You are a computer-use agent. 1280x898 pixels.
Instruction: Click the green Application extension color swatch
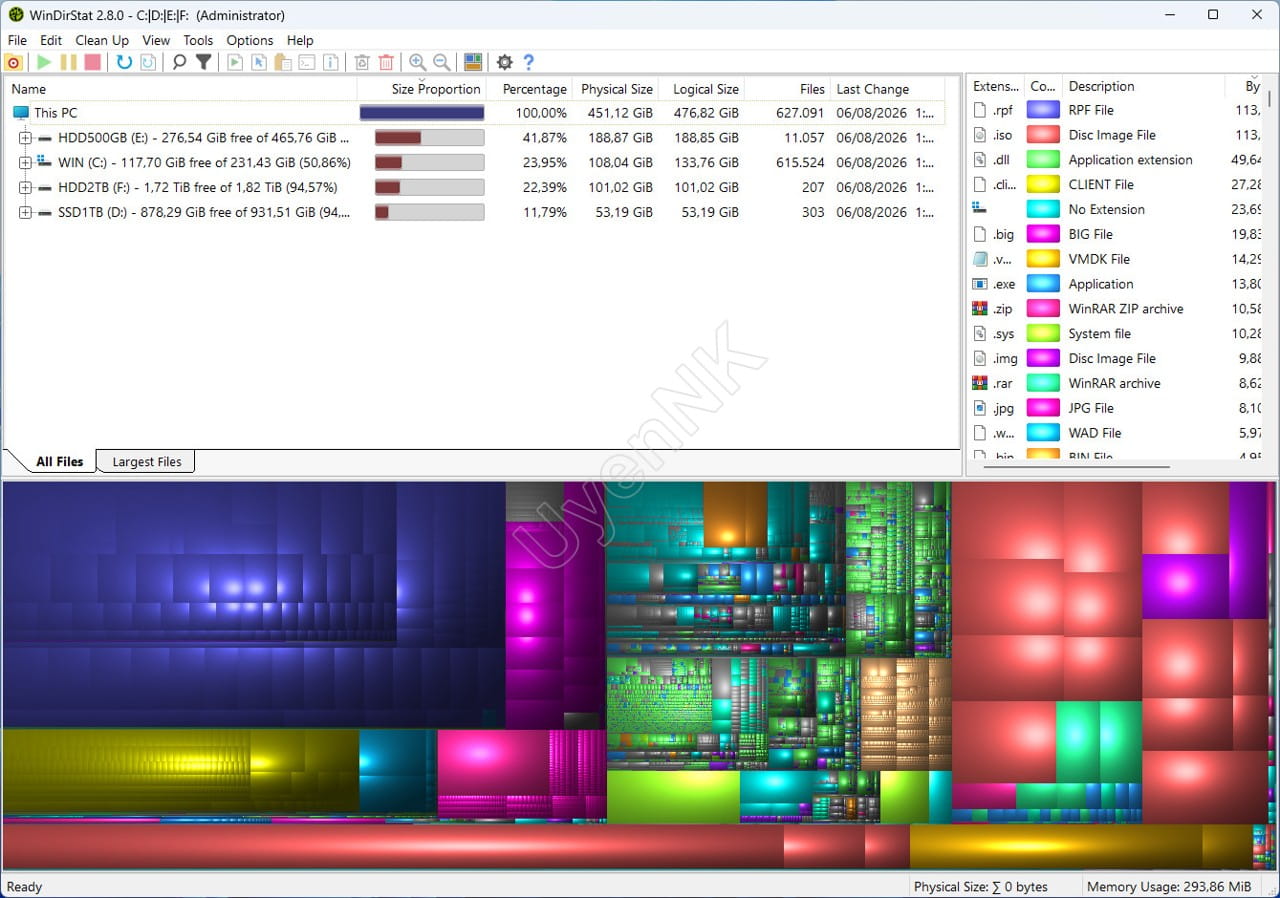click(x=1044, y=160)
